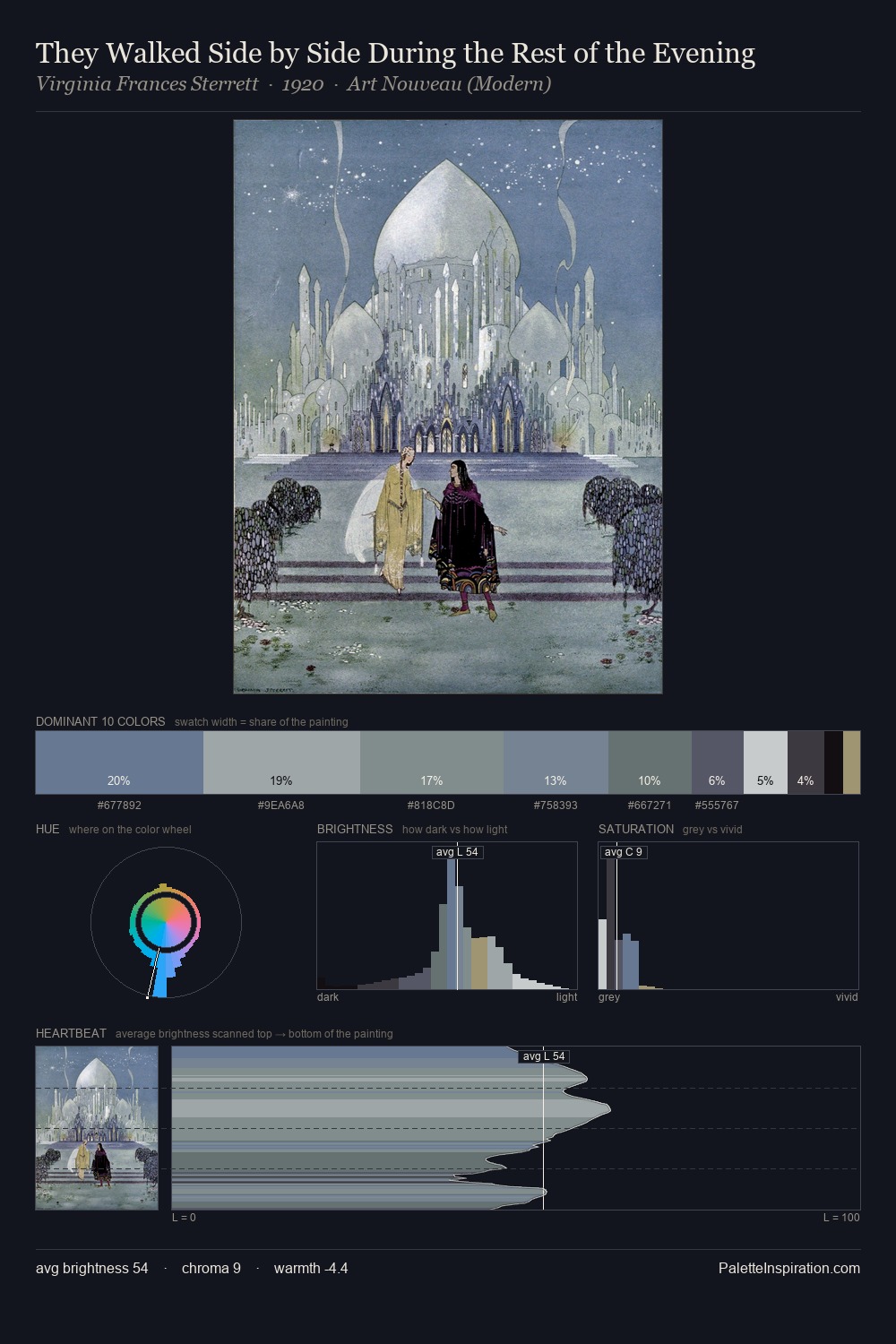Click the DOMINANT 10 COLORS heading

[100, 721]
